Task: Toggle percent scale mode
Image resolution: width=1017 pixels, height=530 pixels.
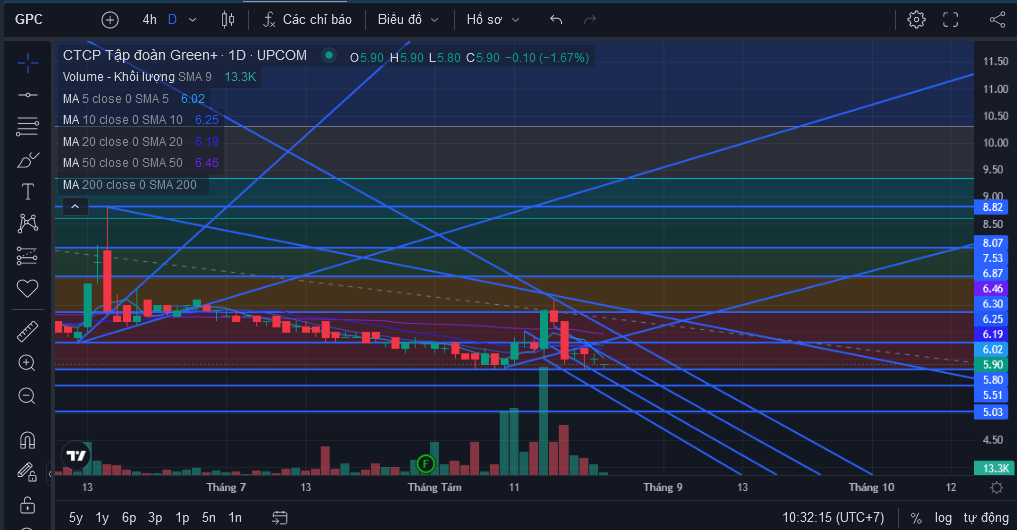Action: pyautogui.click(x=916, y=518)
